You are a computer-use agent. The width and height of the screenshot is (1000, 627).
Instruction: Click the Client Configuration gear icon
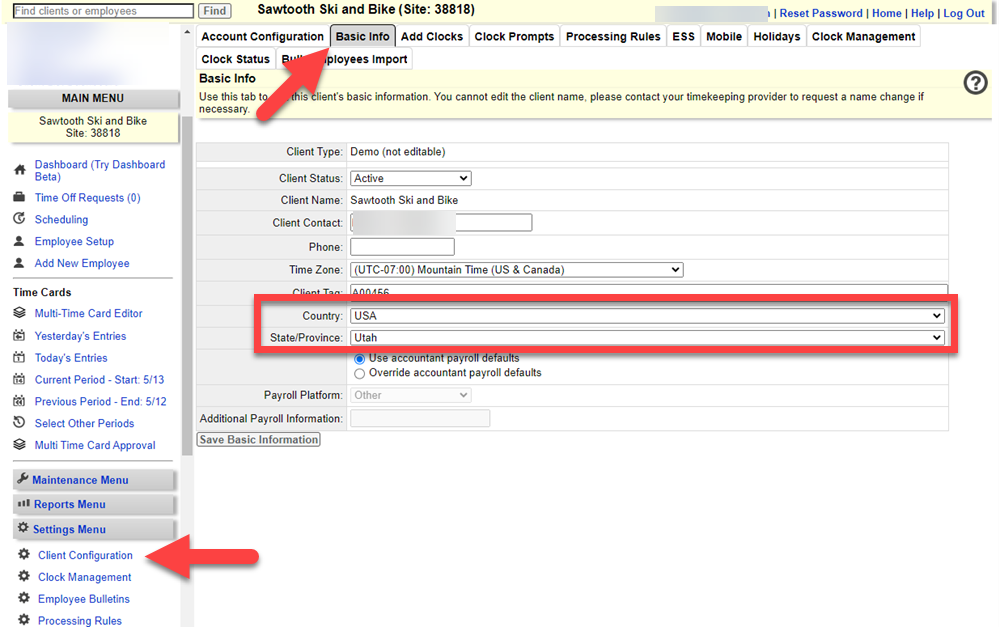(24, 555)
